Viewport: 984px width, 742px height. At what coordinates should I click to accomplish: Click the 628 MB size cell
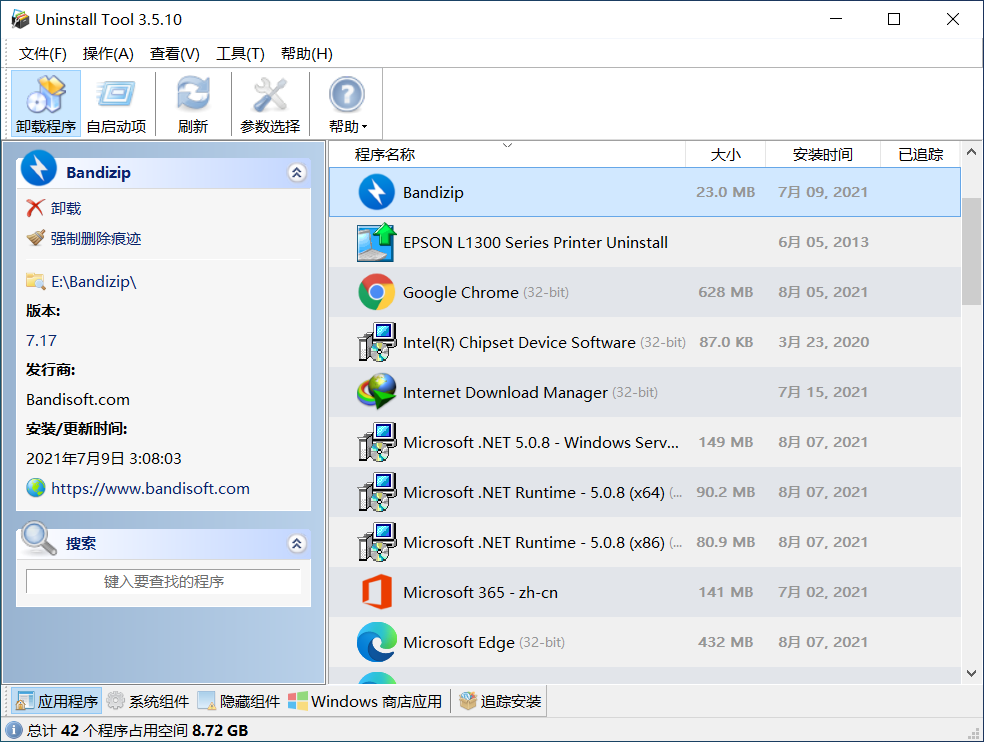point(725,292)
